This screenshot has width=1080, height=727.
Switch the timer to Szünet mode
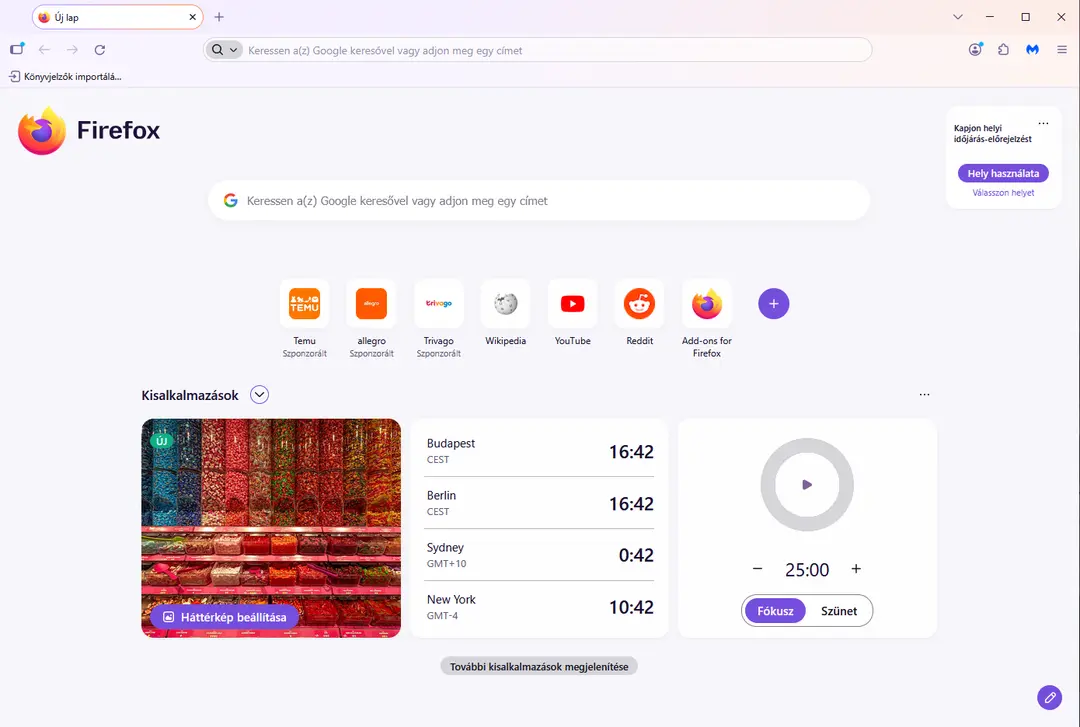tap(838, 611)
